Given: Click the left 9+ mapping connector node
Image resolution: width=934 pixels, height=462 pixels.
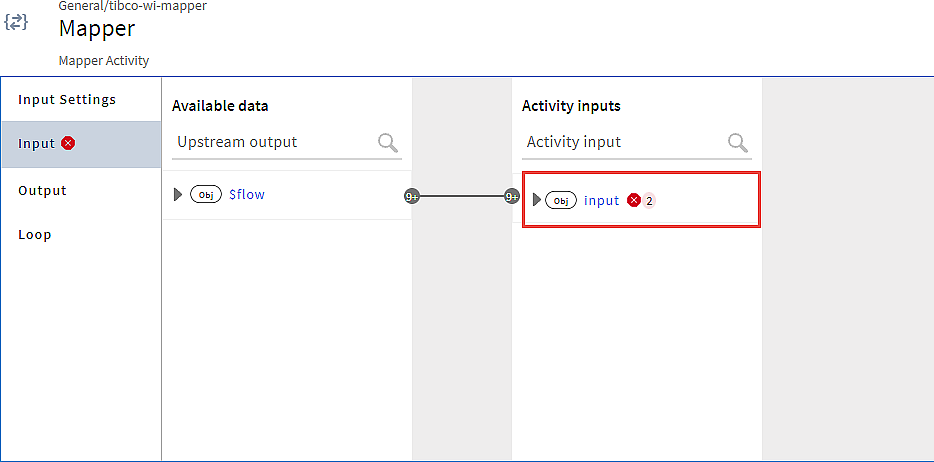Looking at the screenshot, I should [x=412, y=196].
